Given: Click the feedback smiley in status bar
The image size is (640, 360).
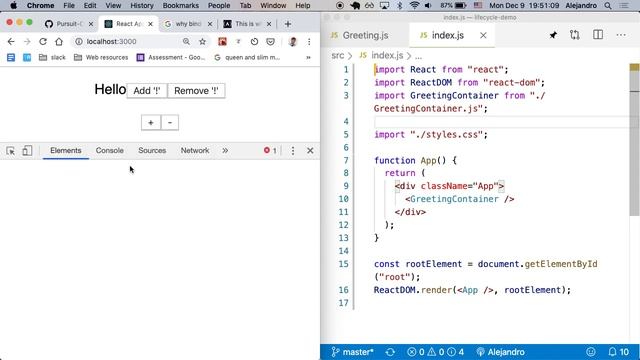Looking at the screenshot, I should 591,352.
